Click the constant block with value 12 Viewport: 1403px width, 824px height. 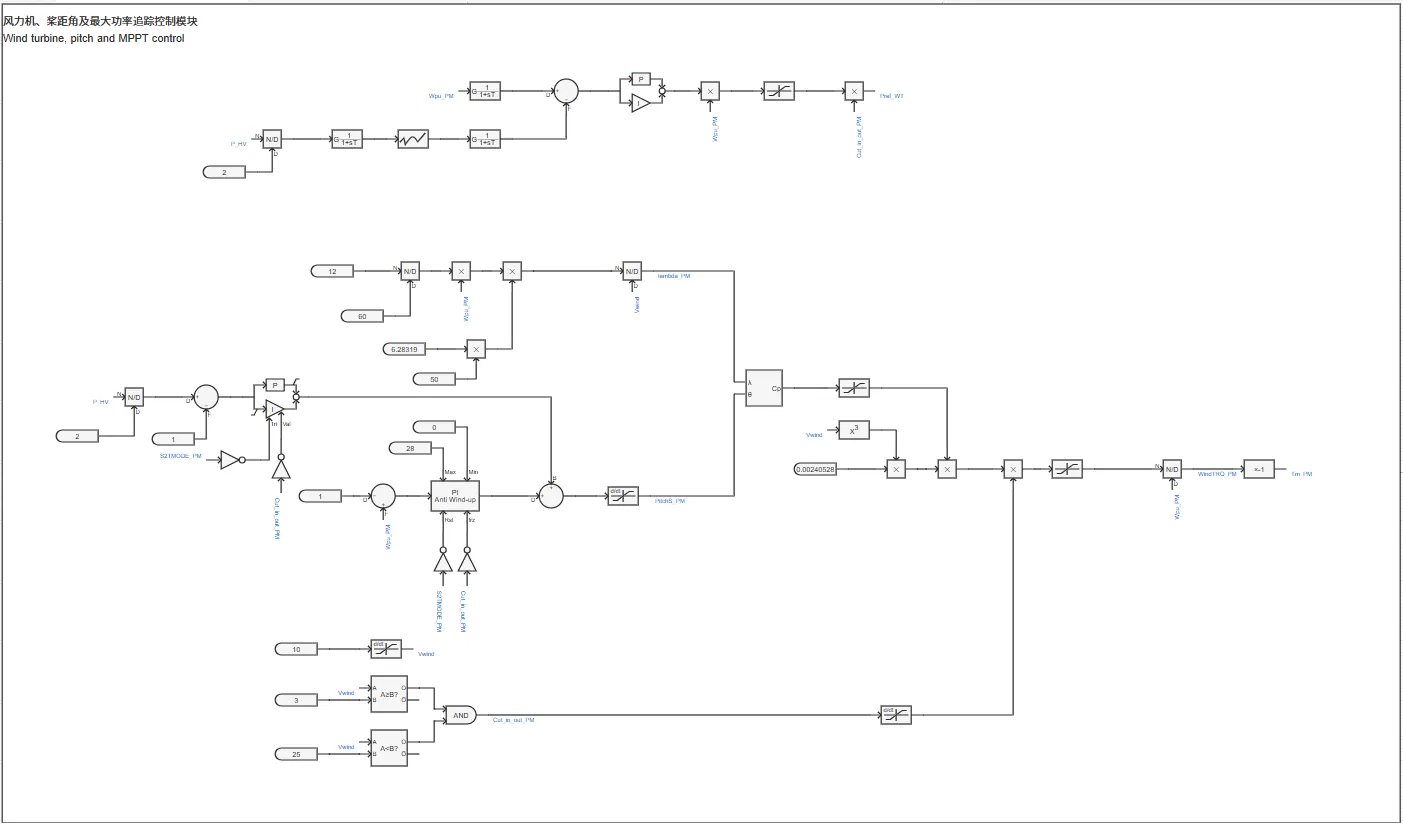(333, 271)
